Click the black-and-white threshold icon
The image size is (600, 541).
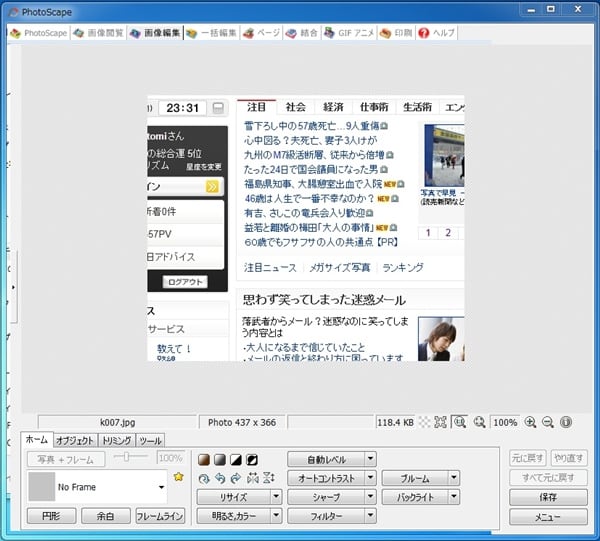236,459
